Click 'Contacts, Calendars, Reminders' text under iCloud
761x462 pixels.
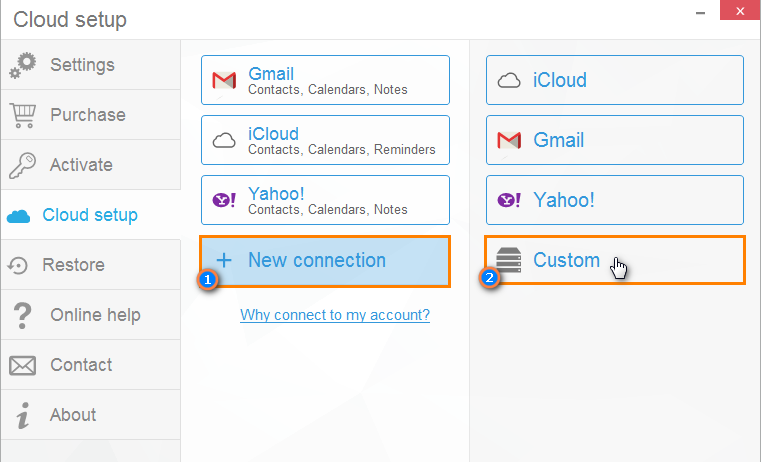[x=342, y=150]
